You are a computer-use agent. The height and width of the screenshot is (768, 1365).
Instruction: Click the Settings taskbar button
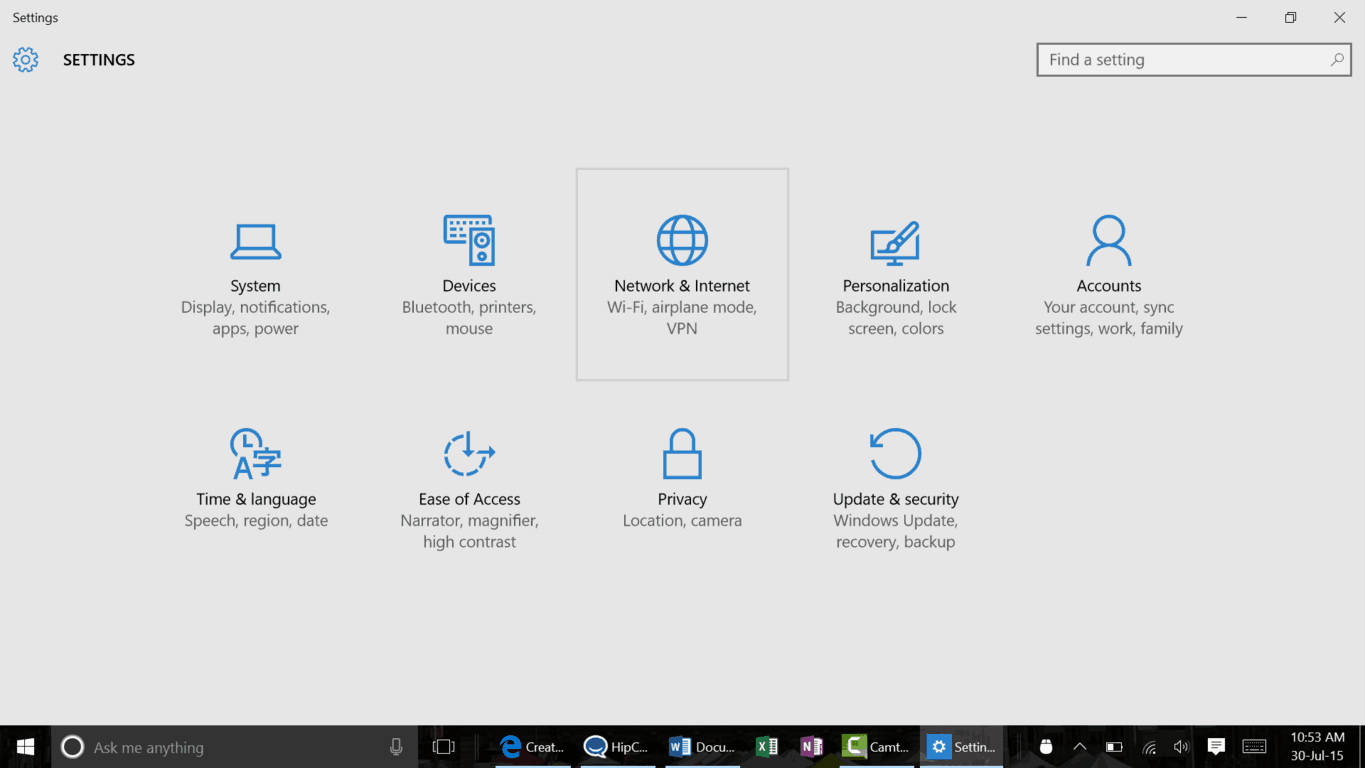961,747
